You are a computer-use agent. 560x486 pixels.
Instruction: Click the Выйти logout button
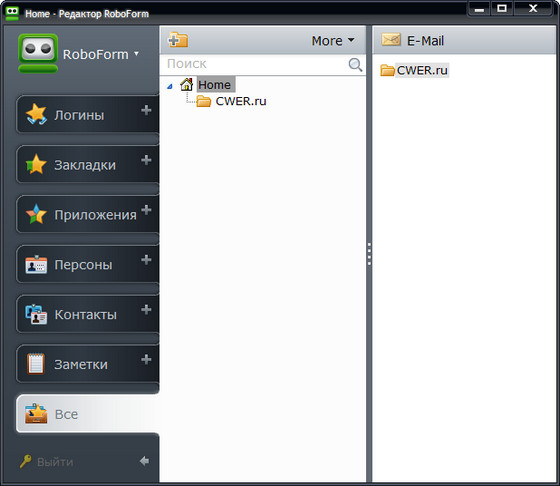[x=47, y=462]
